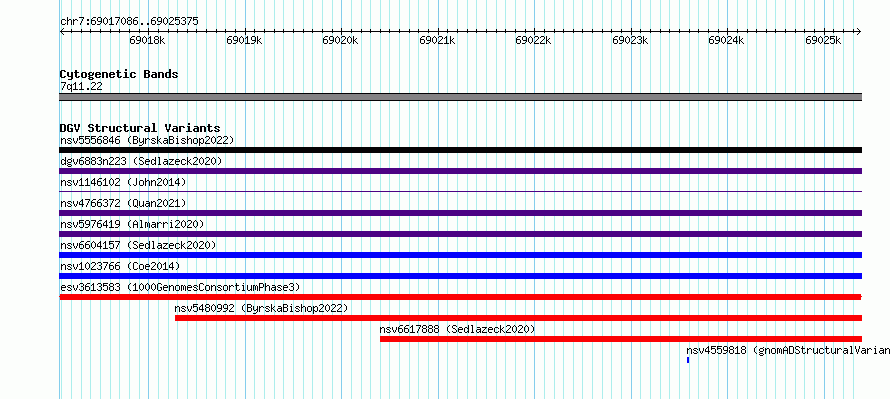
Task: Open nsv4559818 gnomAD variant label
Action: click(x=788, y=350)
